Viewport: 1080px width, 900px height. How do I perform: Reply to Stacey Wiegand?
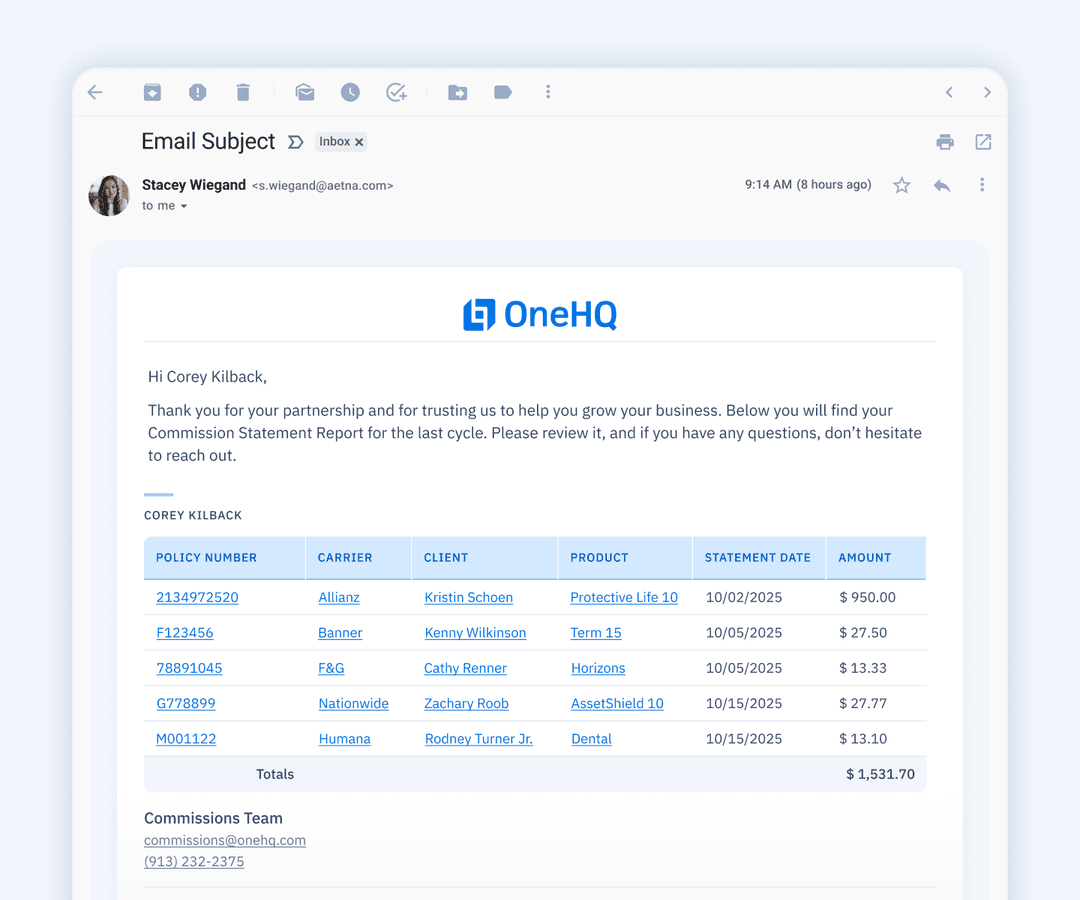(x=941, y=185)
